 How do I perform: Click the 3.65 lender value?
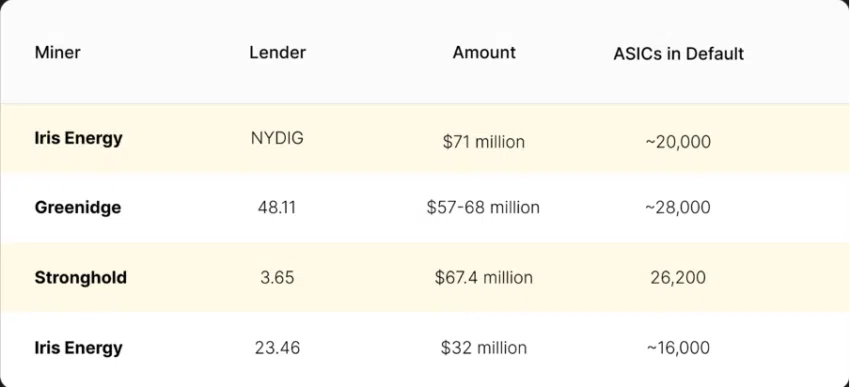coord(277,278)
